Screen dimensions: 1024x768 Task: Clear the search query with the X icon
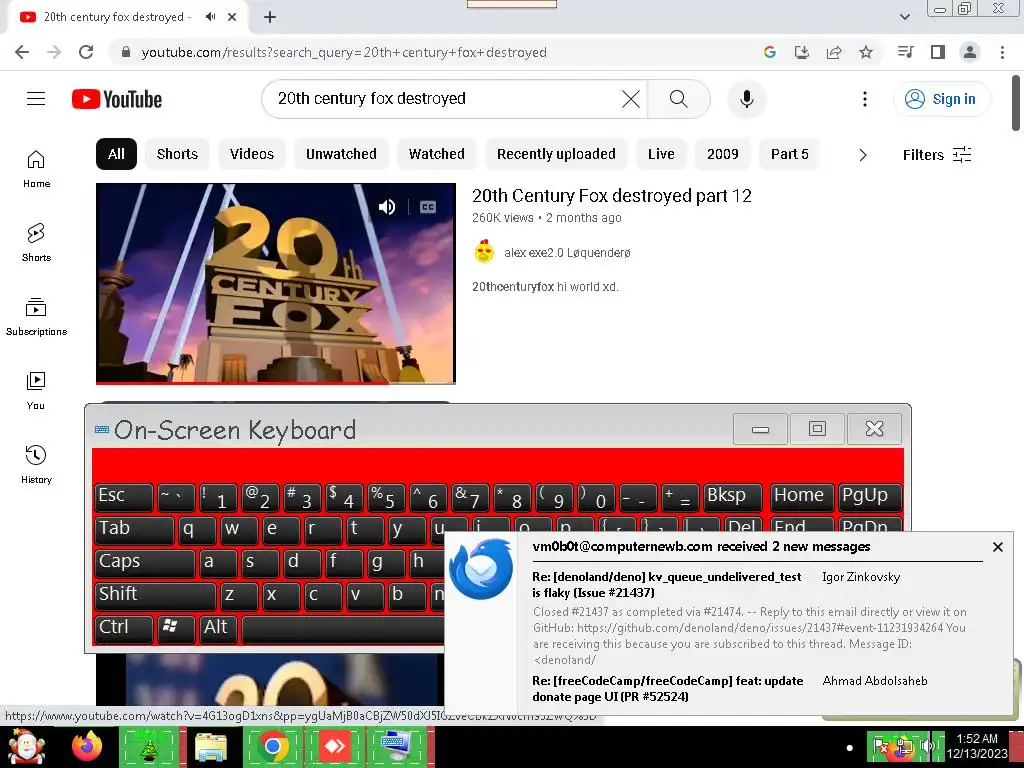631,99
